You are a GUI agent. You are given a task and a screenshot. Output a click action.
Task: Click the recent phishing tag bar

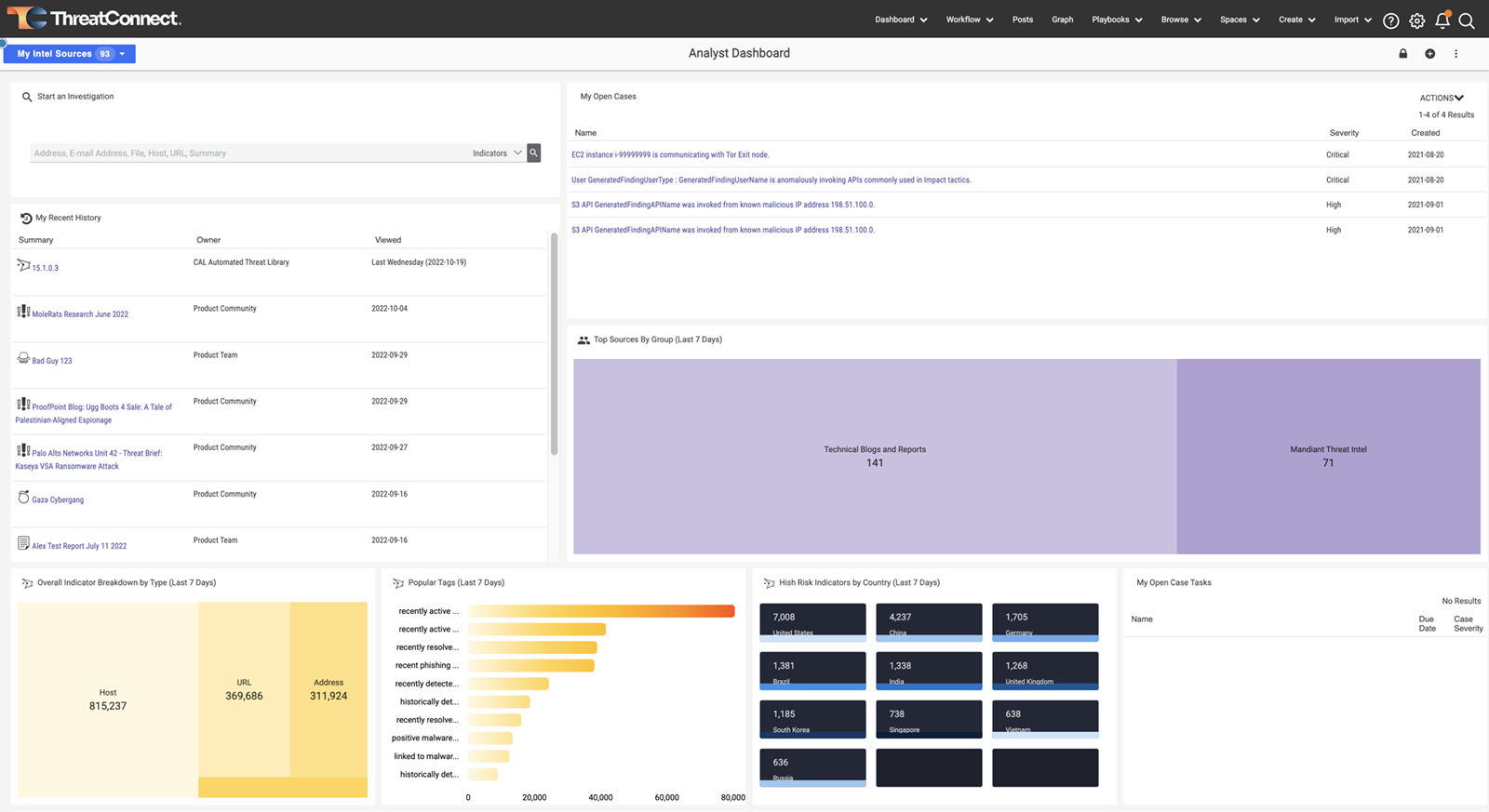pyautogui.click(x=531, y=666)
